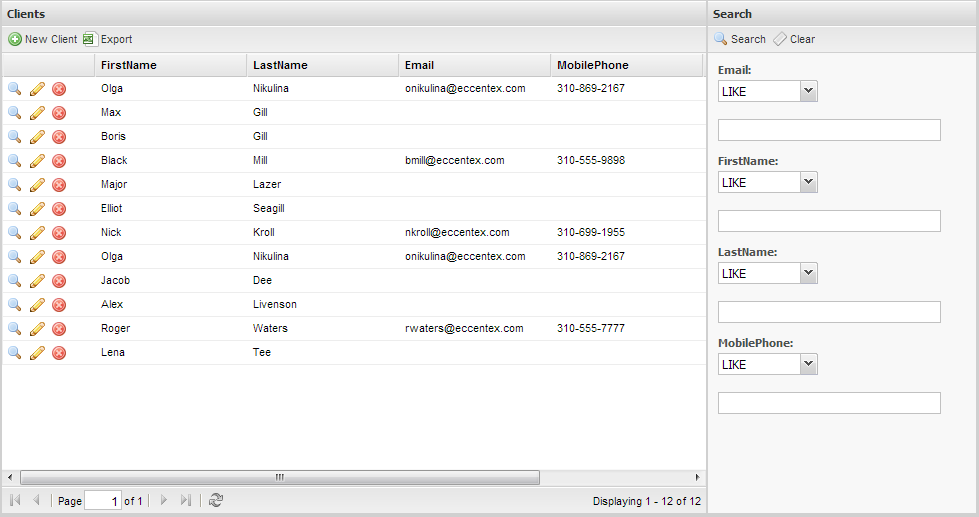Go to the first page
This screenshot has width=979, height=517.
16,500
